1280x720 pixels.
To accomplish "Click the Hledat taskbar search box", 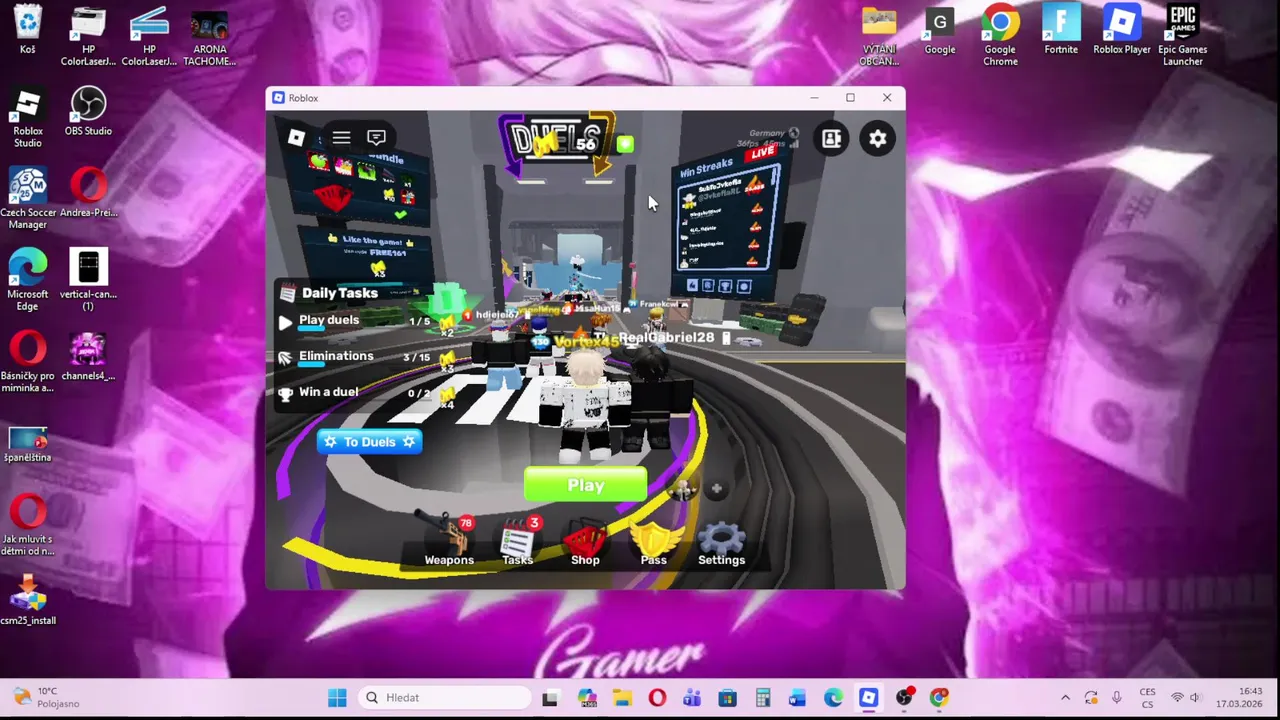I will pyautogui.click(x=445, y=698).
